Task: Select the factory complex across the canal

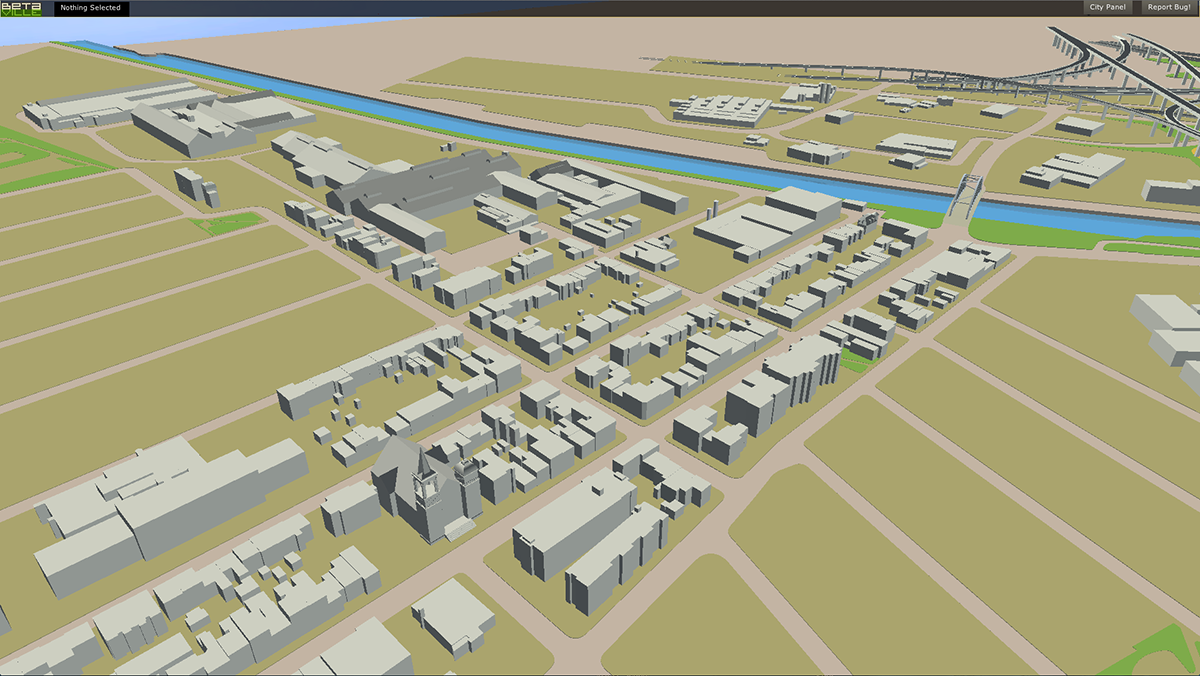Action: click(x=720, y=110)
